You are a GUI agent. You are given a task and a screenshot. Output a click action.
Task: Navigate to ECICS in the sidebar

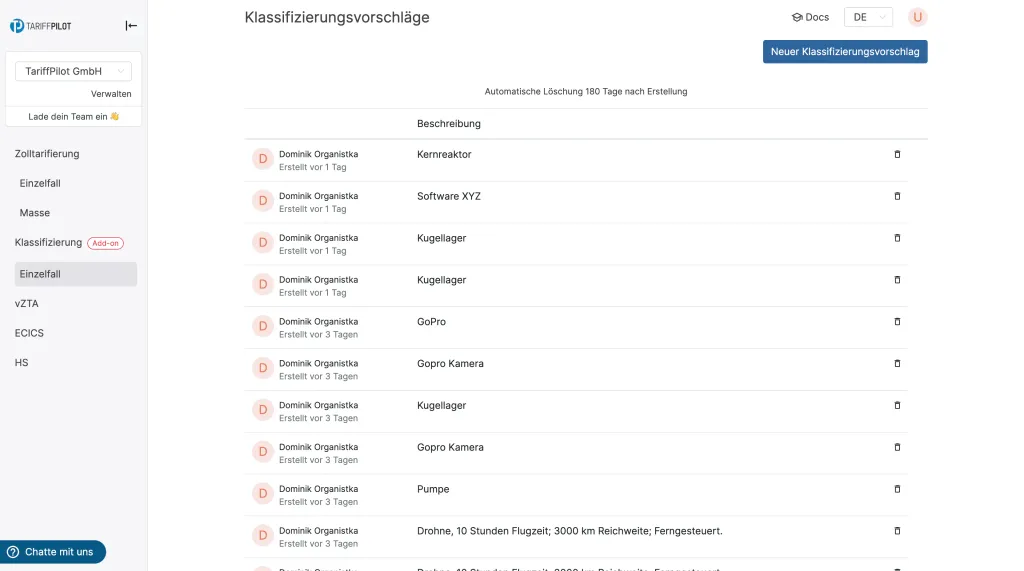[29, 333]
